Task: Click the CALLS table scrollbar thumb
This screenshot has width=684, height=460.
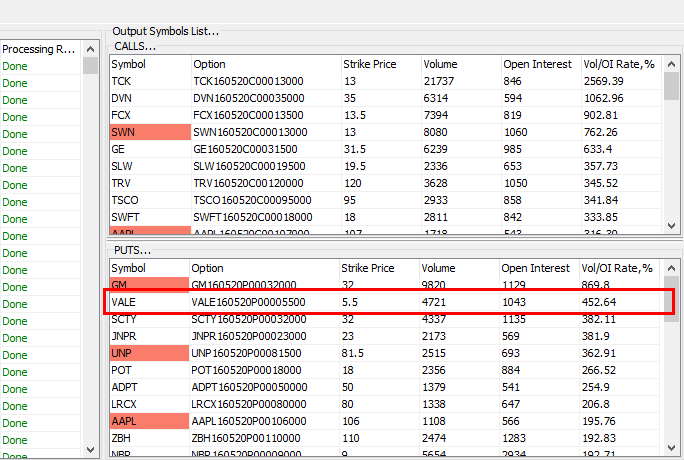Action: coord(671,86)
